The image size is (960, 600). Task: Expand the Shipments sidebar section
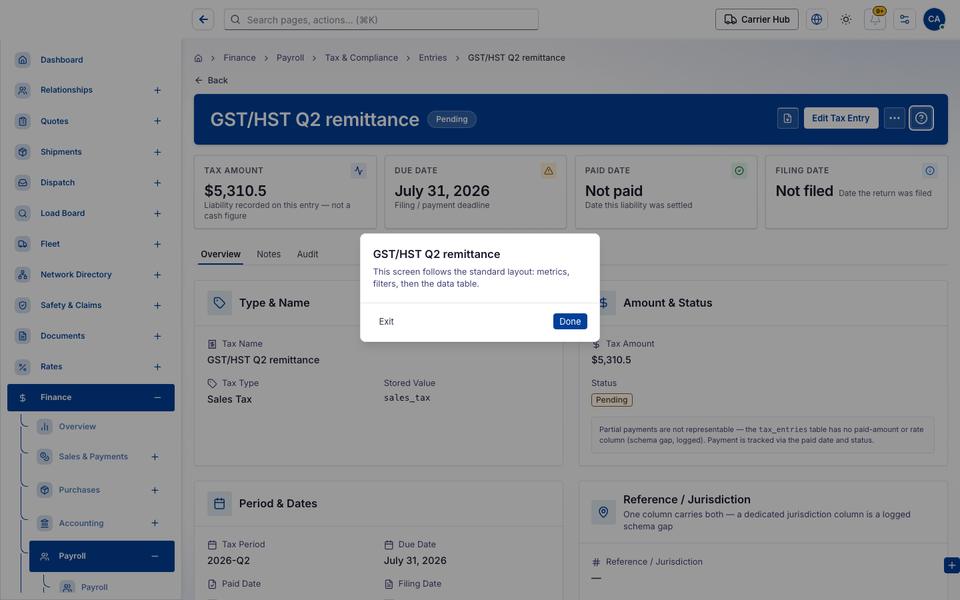tap(157, 152)
